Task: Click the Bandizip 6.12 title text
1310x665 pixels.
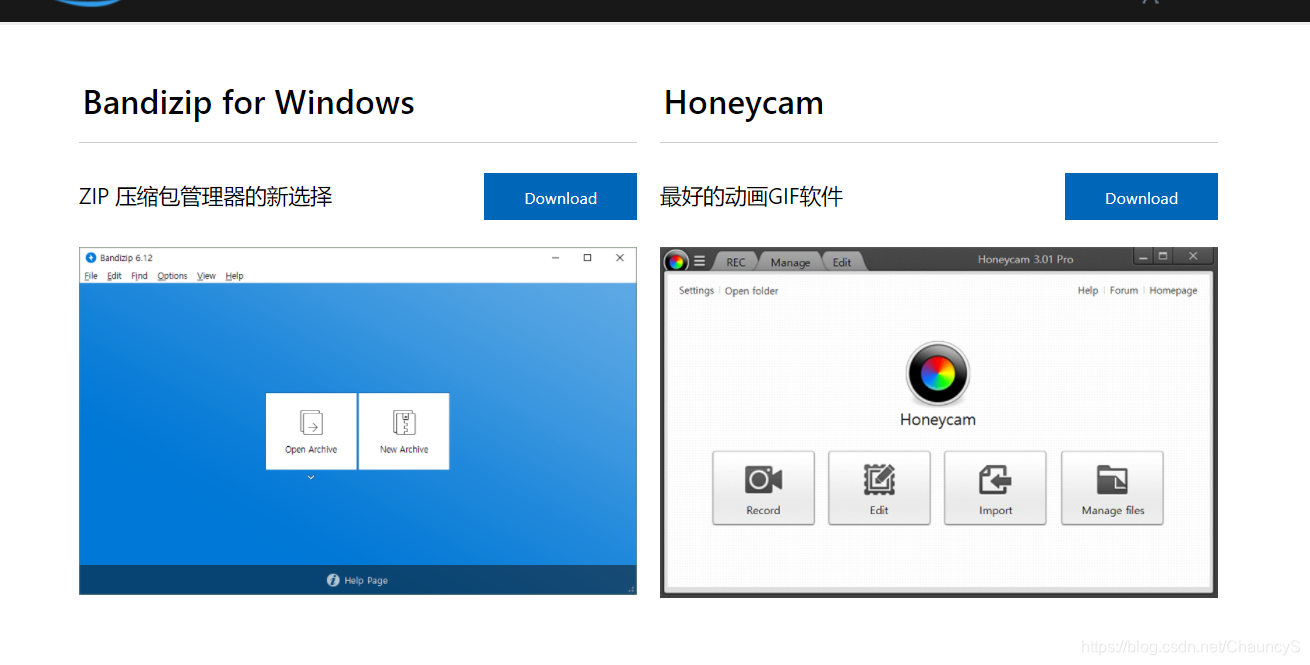Action: [x=126, y=258]
